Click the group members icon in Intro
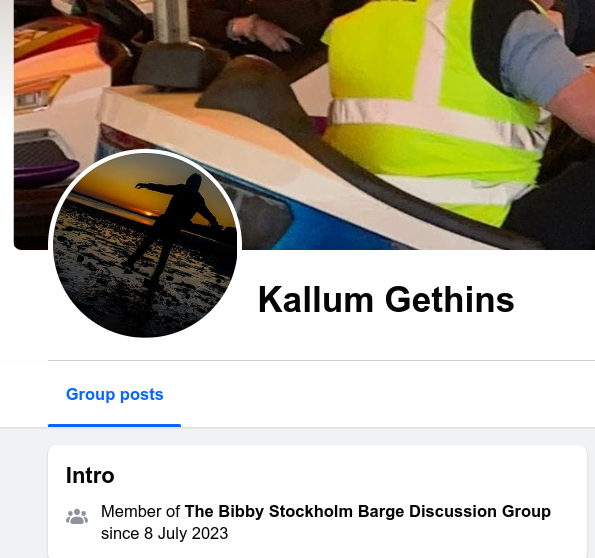This screenshot has width=595, height=558. (x=77, y=517)
